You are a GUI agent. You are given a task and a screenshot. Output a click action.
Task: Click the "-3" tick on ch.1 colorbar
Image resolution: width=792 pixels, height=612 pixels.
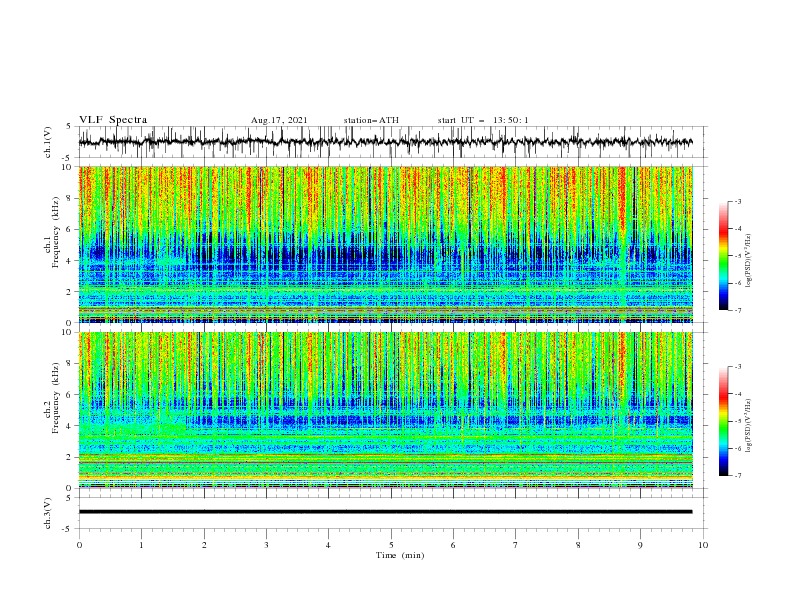[737, 201]
